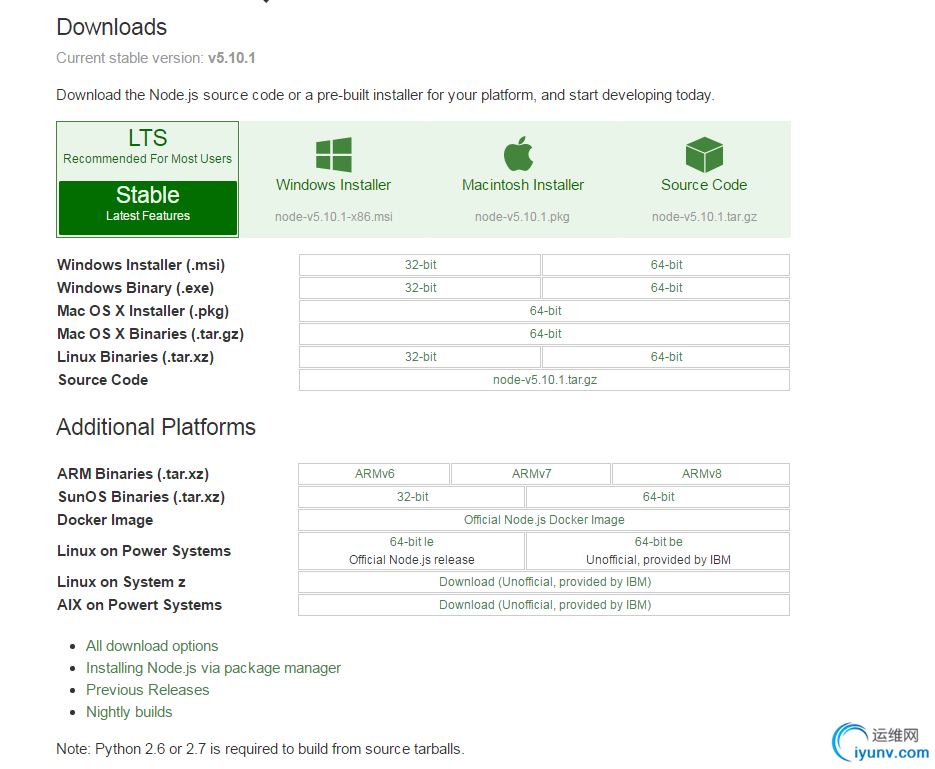Click the Mac OS X Installer (.pkg) row label
The width and height of the screenshot is (935, 769).
pos(143,311)
